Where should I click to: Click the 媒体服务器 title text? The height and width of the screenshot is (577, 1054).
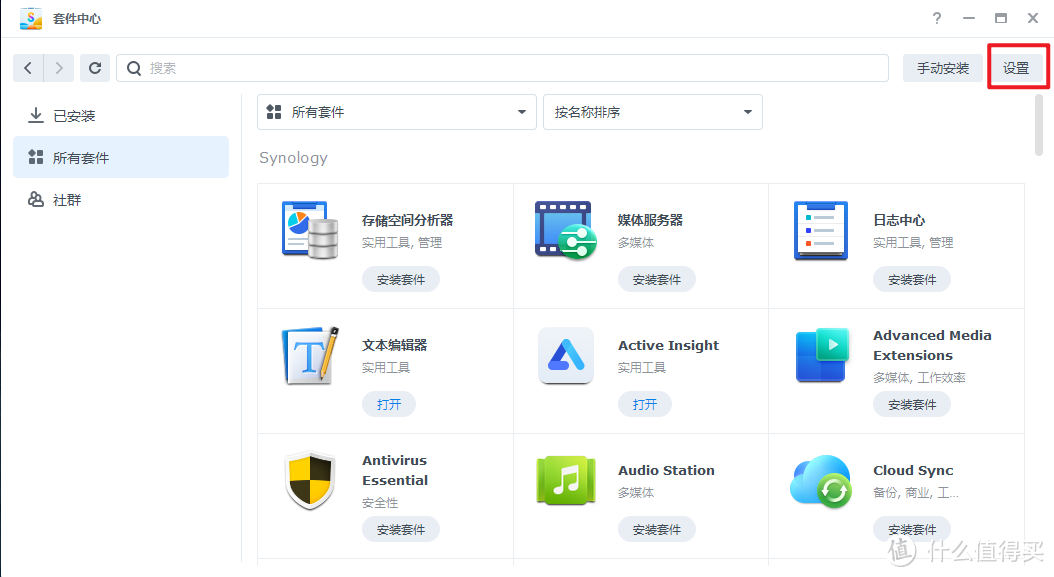650,220
